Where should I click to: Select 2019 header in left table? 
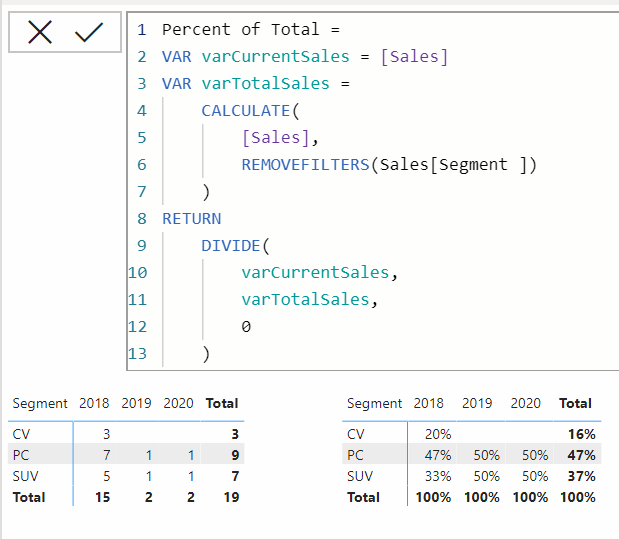(x=136, y=403)
